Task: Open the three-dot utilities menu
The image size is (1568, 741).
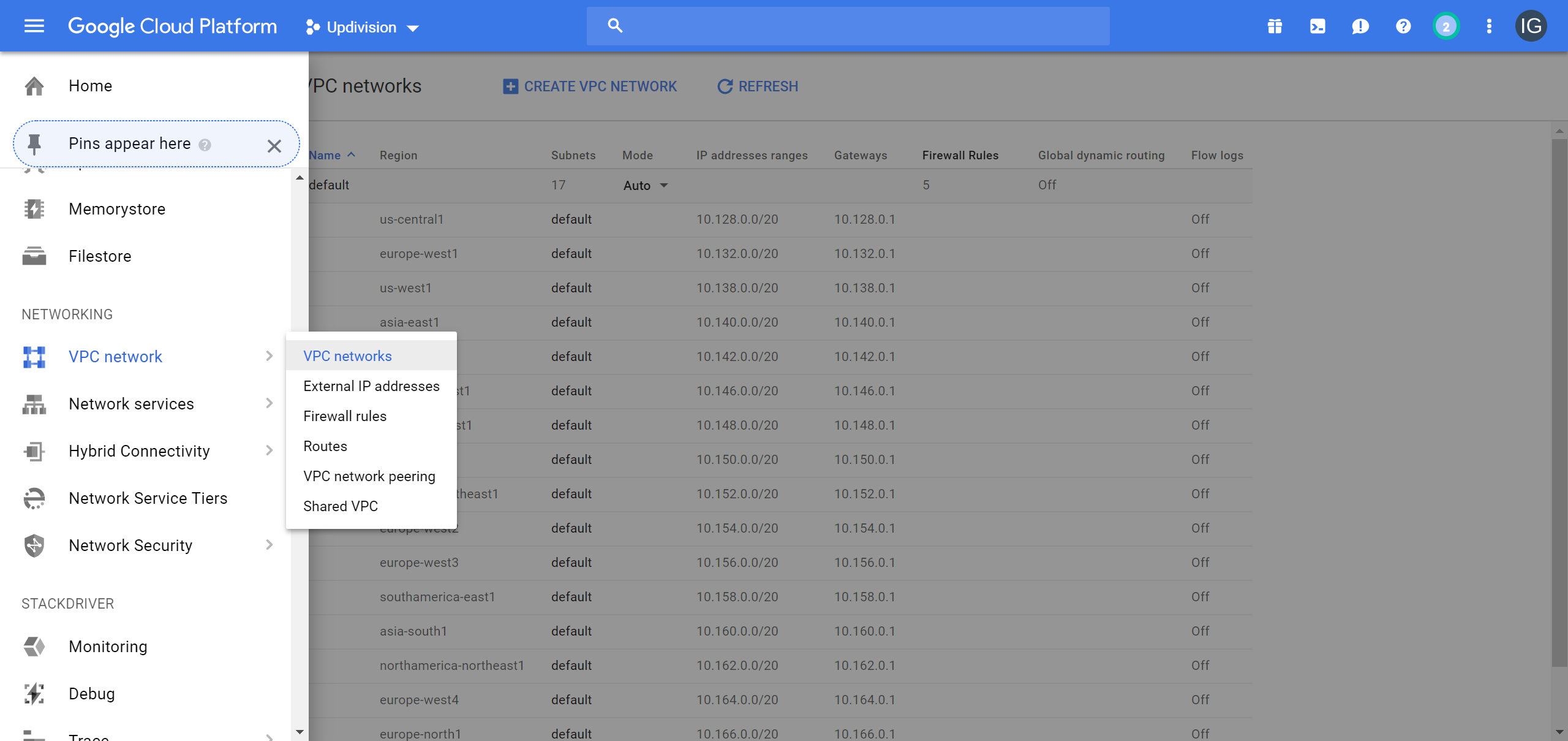Action: pyautogui.click(x=1489, y=26)
